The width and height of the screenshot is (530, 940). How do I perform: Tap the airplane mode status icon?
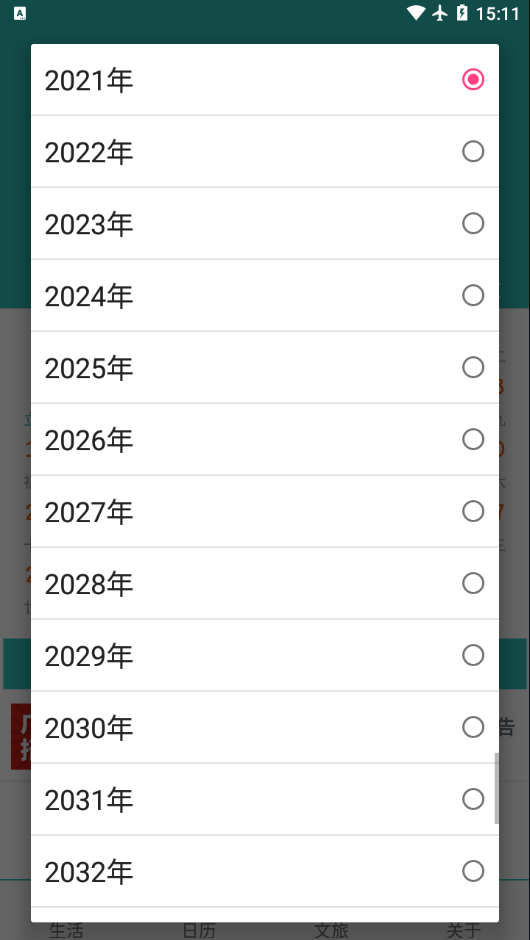(x=440, y=13)
